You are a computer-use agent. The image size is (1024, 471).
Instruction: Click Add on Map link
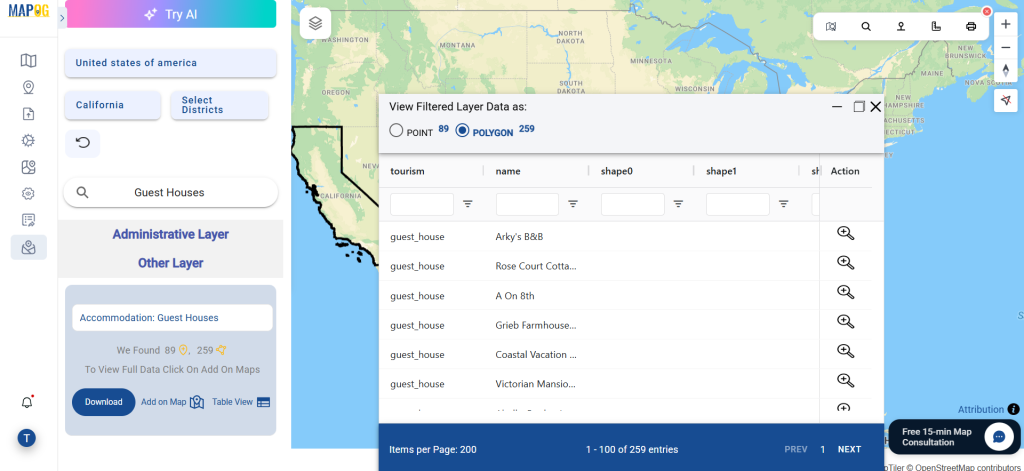click(172, 402)
